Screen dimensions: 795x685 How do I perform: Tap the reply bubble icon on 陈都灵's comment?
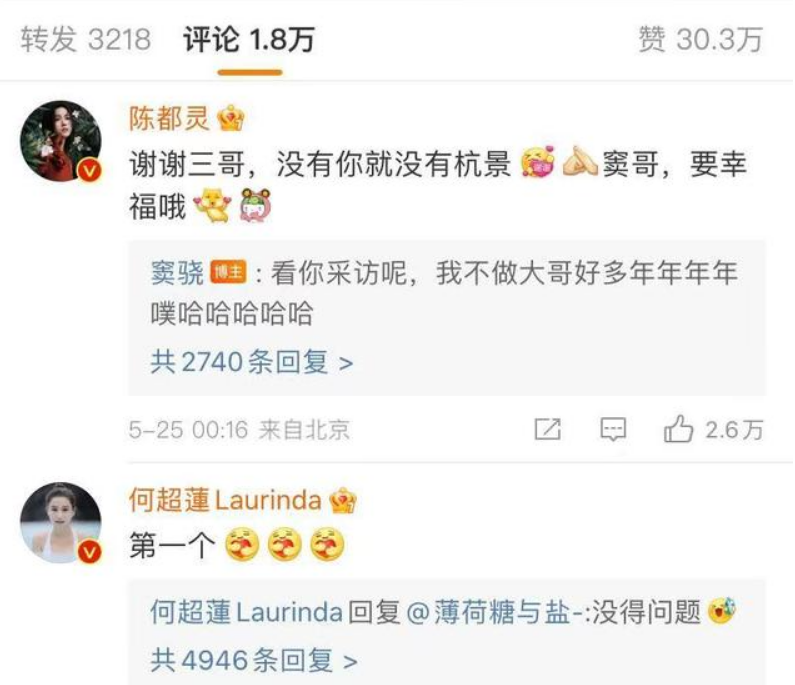click(x=613, y=429)
